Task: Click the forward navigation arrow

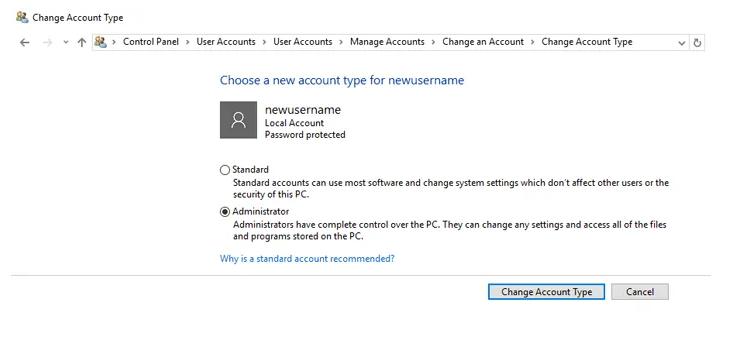Action: click(x=47, y=42)
